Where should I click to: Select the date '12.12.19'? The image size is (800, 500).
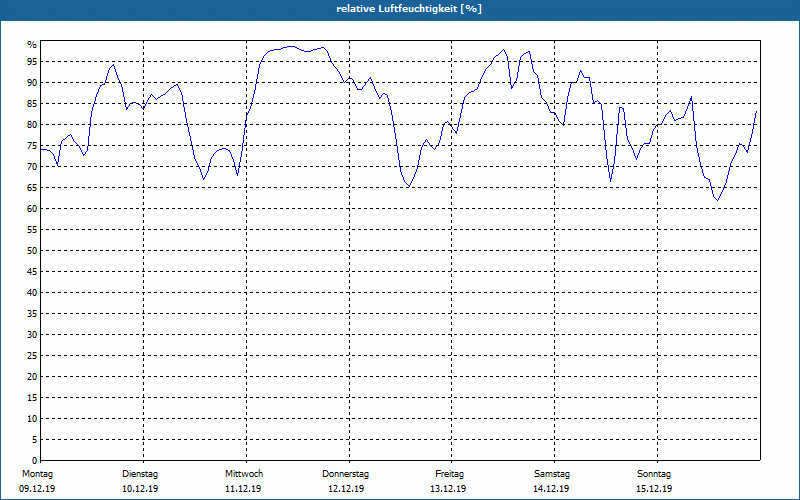point(346,489)
